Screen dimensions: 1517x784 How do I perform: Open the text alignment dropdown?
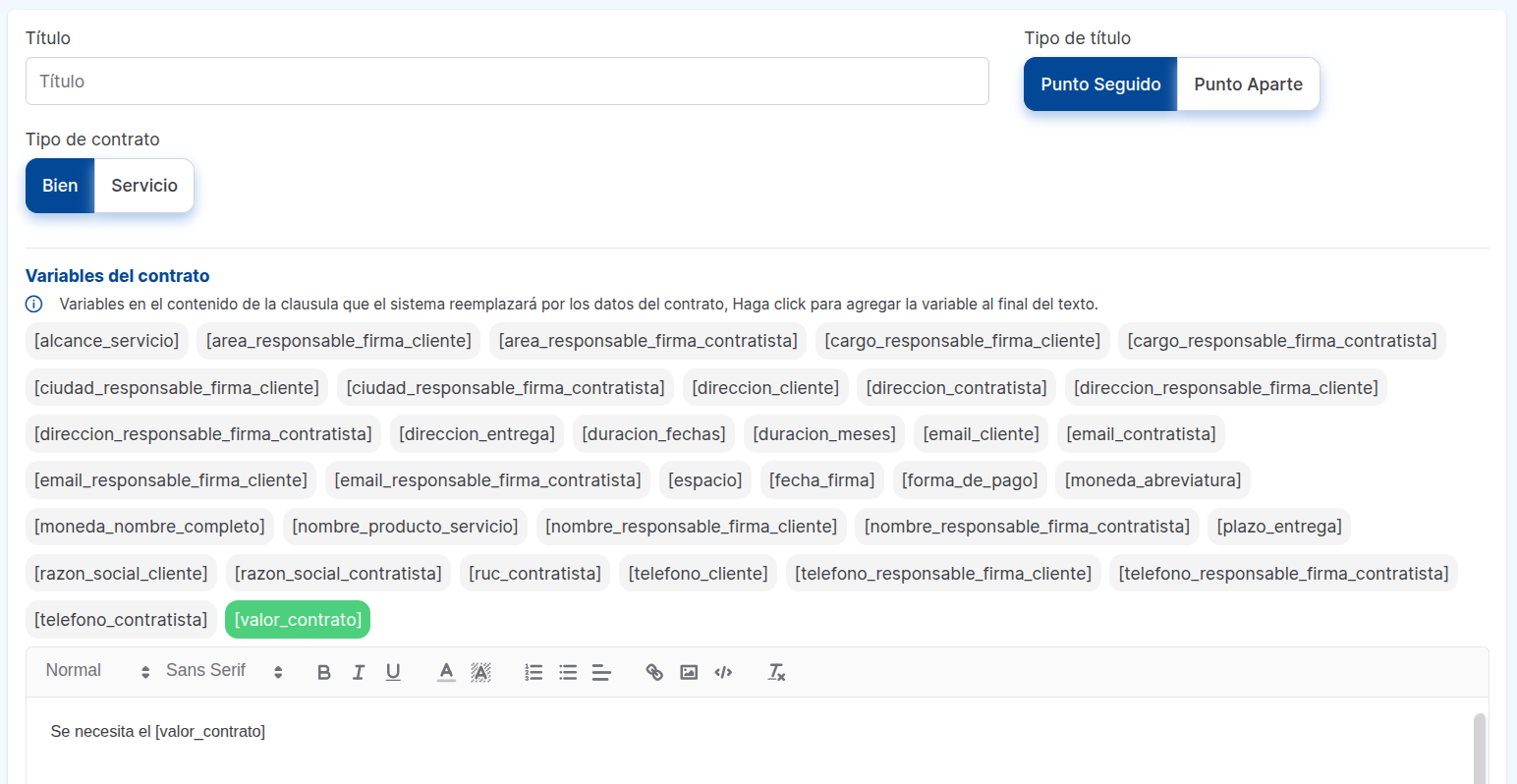(x=601, y=673)
